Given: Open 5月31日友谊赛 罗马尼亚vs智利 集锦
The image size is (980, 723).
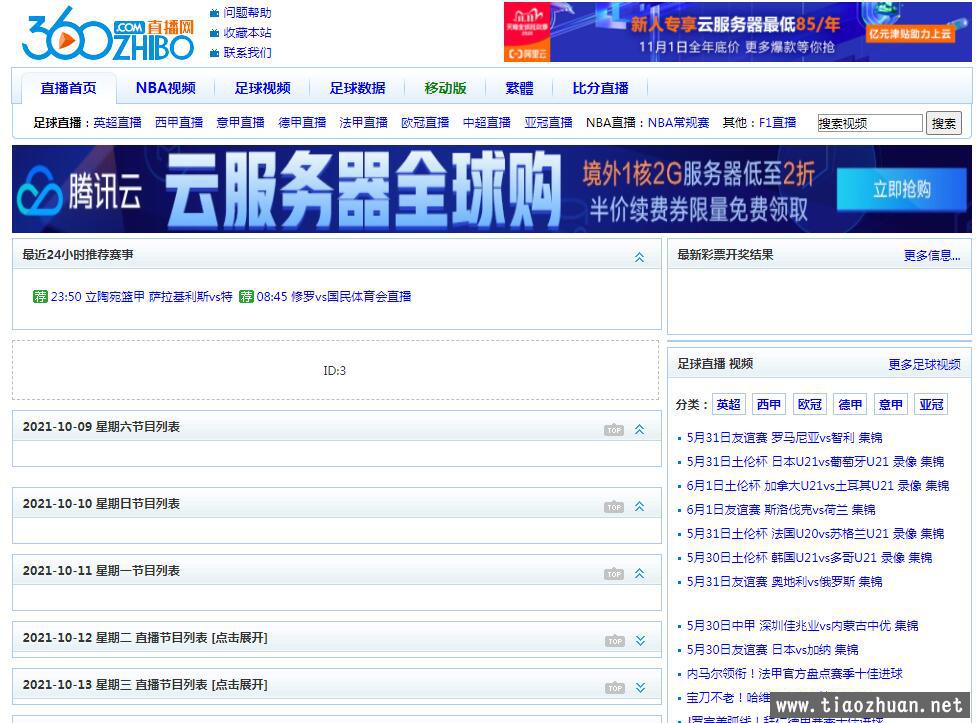Looking at the screenshot, I should tap(784, 437).
